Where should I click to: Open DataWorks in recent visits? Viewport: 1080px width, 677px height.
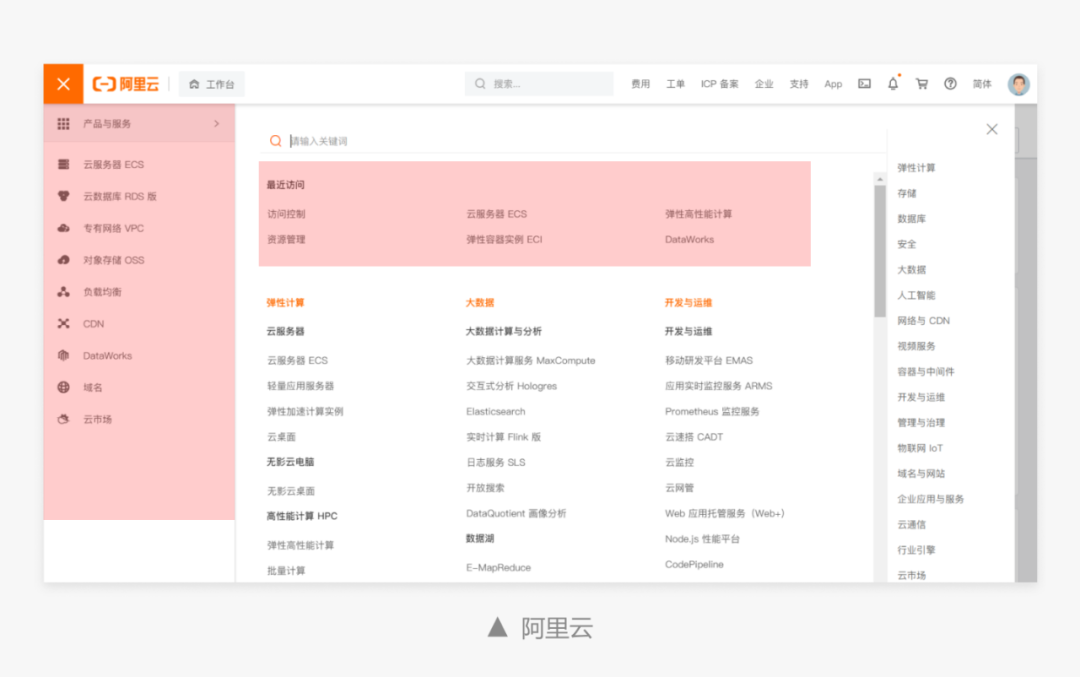(689, 240)
